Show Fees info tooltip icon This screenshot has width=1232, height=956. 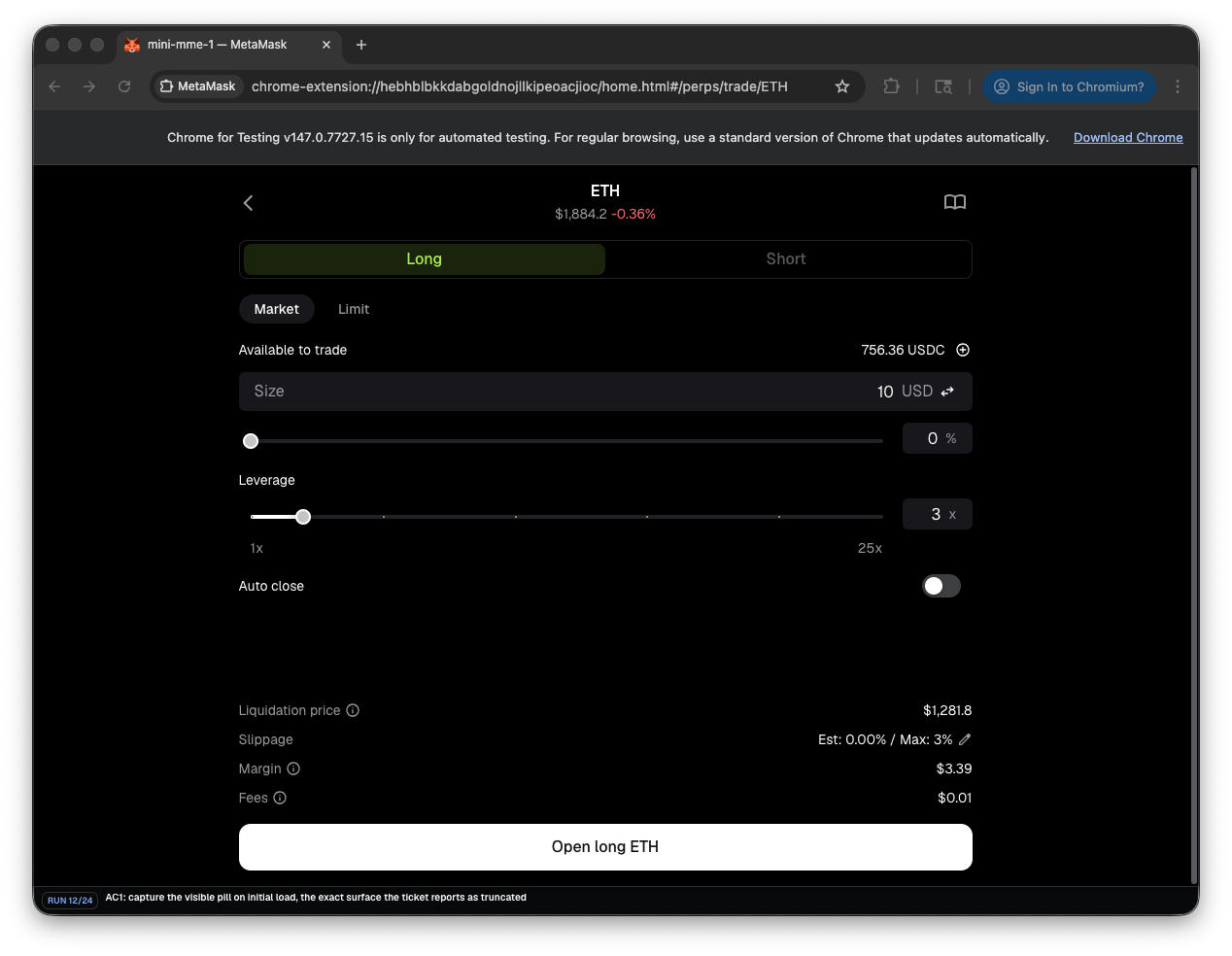click(x=280, y=798)
